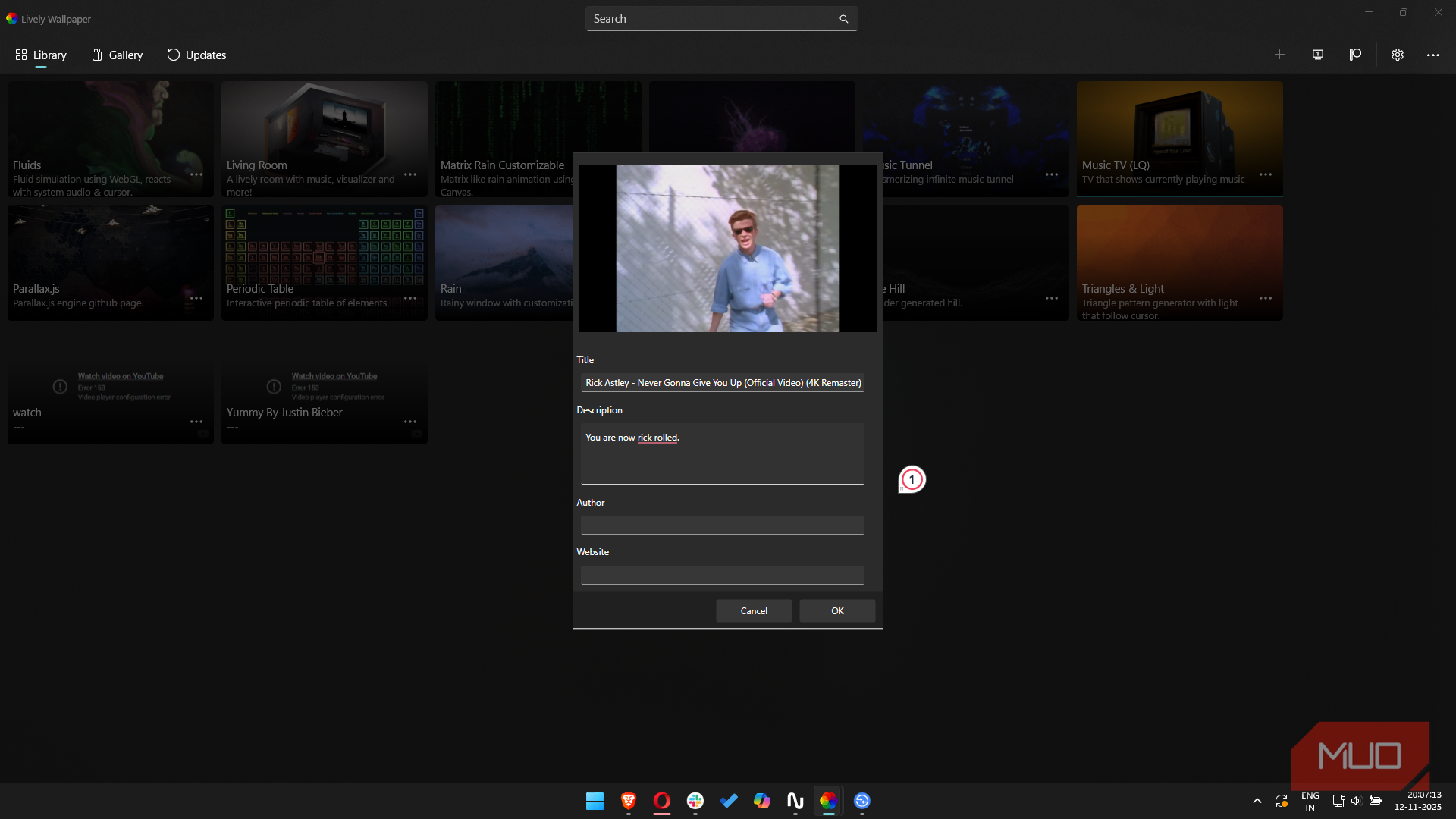Click the Rick Astley video preview

tap(727, 248)
